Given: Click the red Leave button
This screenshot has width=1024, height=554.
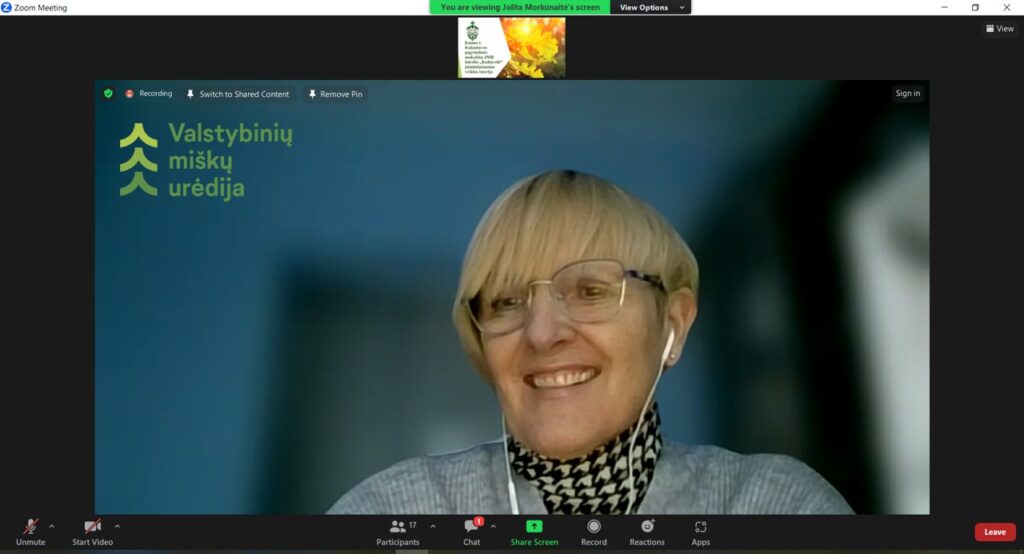Looking at the screenshot, I should pos(995,532).
